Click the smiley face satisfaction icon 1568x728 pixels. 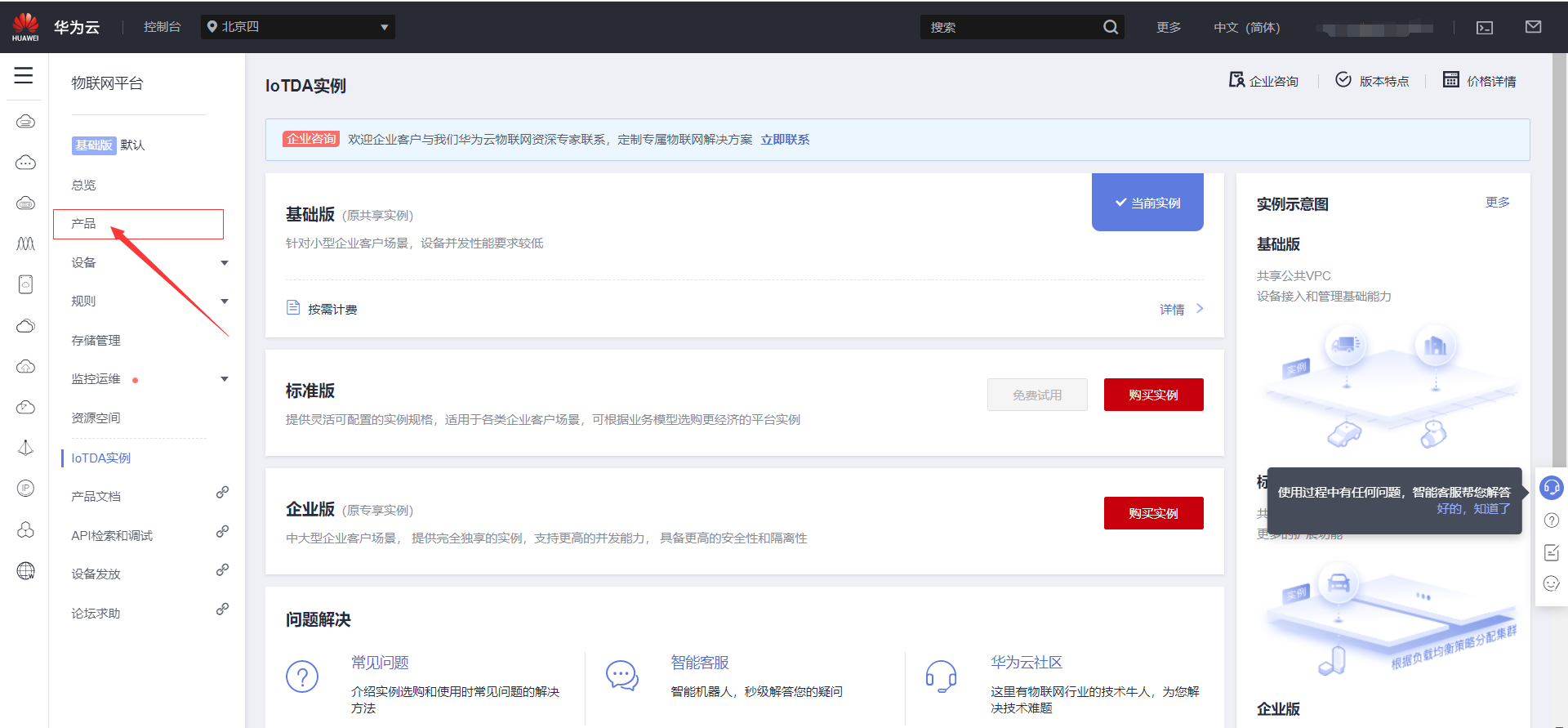[x=1552, y=583]
